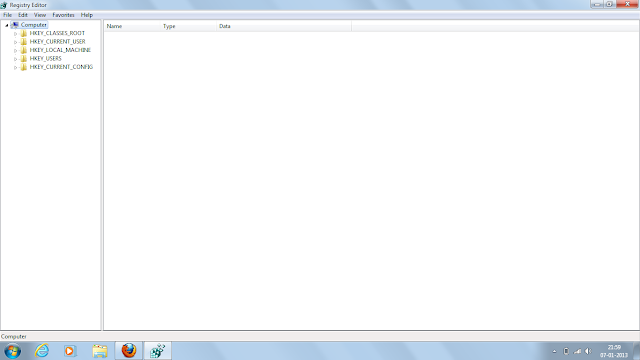The height and width of the screenshot is (360, 640).
Task: Select HKEY_LOCAL_MACHINE key label
Action: (x=60, y=50)
